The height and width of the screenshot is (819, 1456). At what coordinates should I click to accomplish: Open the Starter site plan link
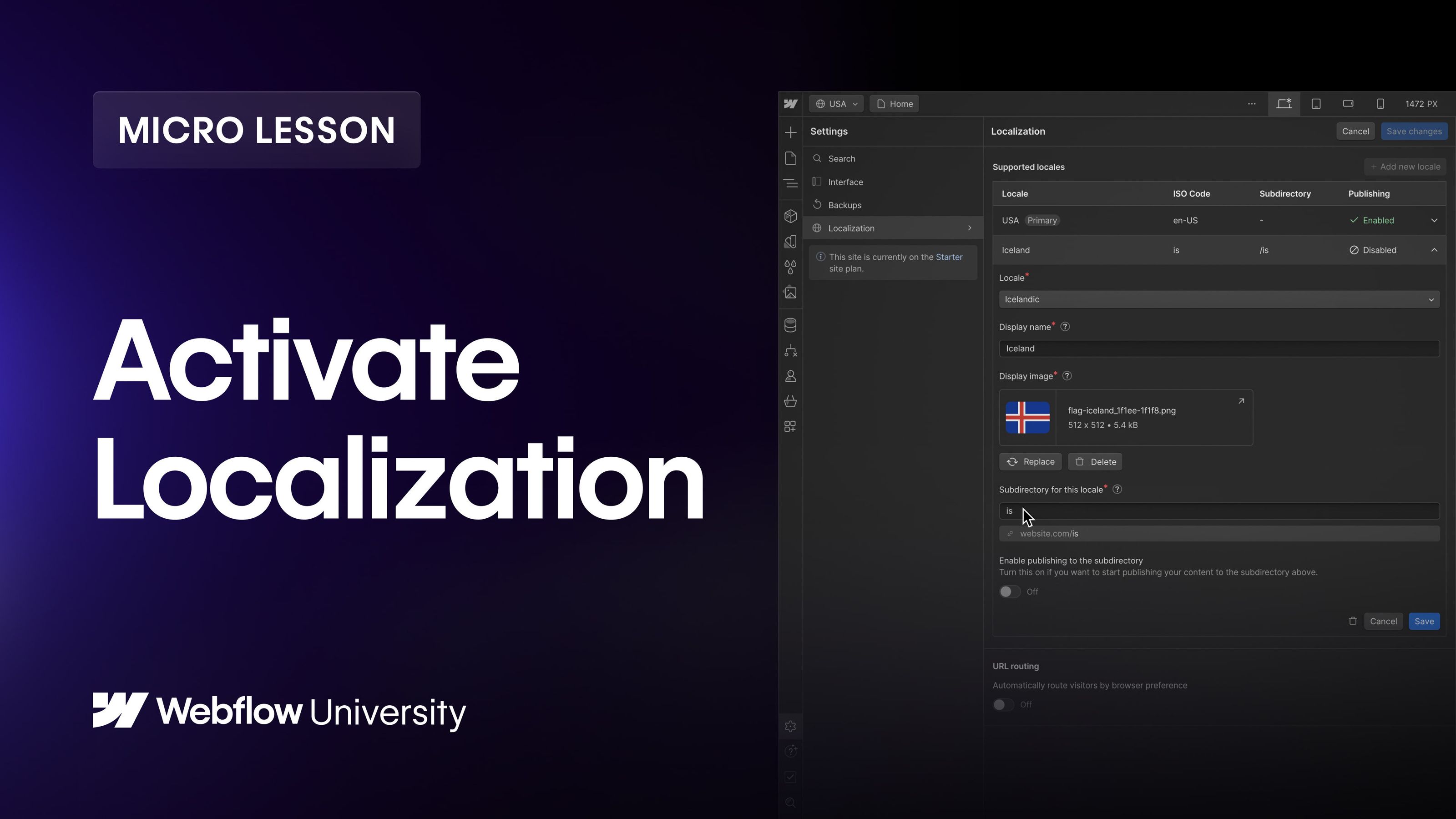[x=950, y=257]
